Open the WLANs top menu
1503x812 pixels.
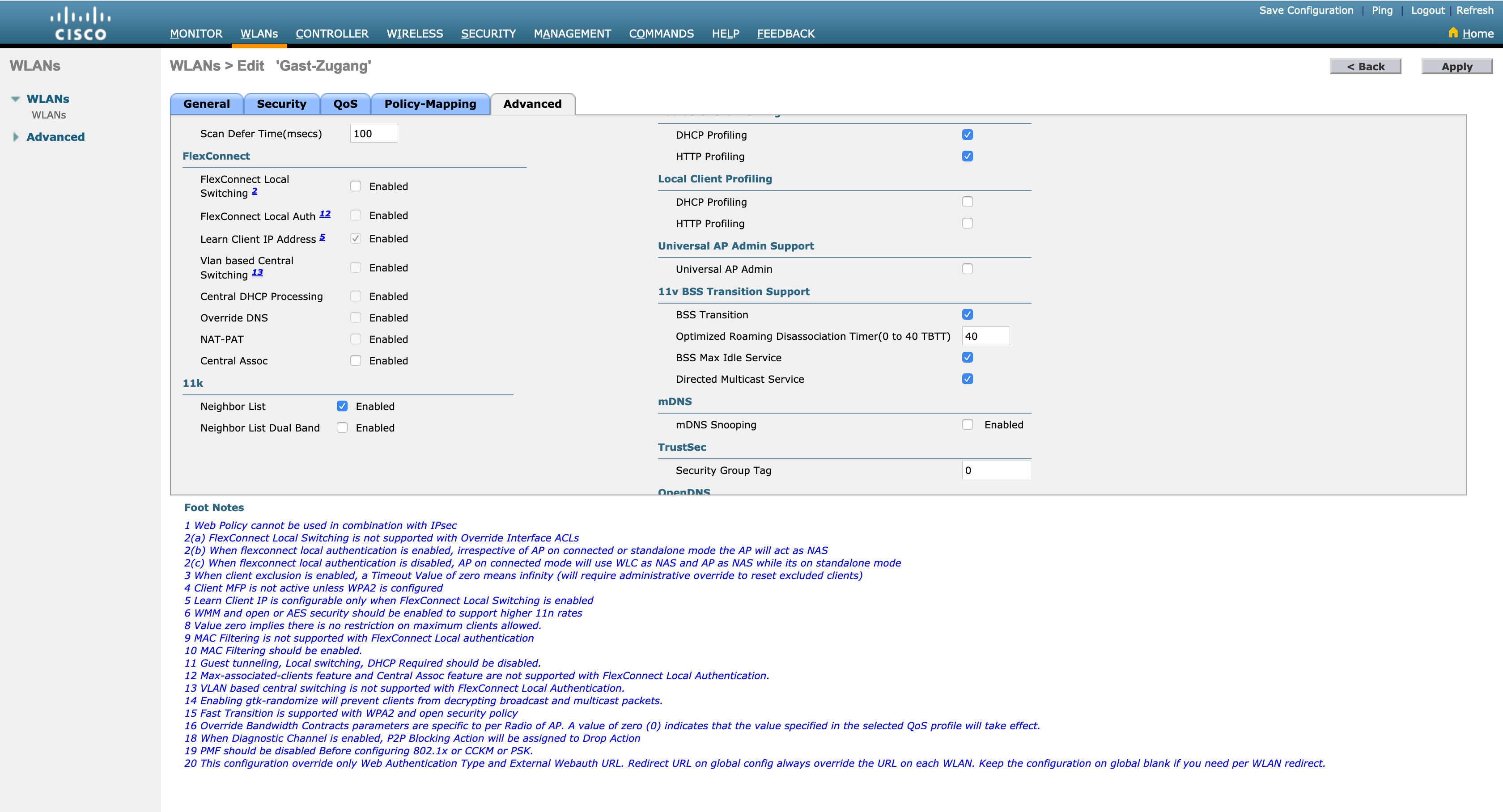[x=259, y=33]
